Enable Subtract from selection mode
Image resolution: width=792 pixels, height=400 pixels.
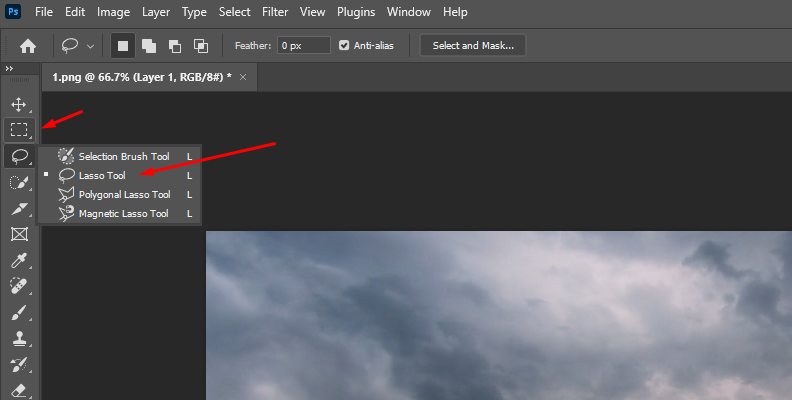coord(175,46)
